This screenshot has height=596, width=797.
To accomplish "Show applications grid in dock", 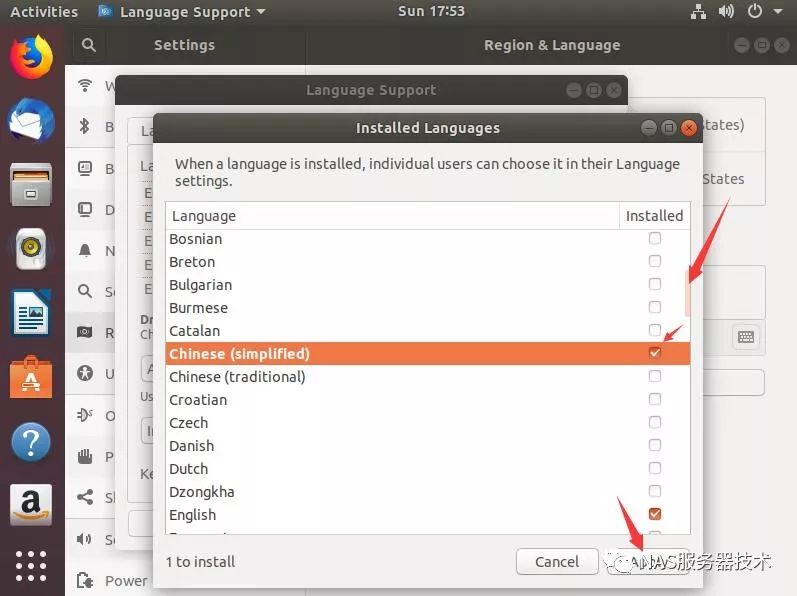I will coord(31,566).
